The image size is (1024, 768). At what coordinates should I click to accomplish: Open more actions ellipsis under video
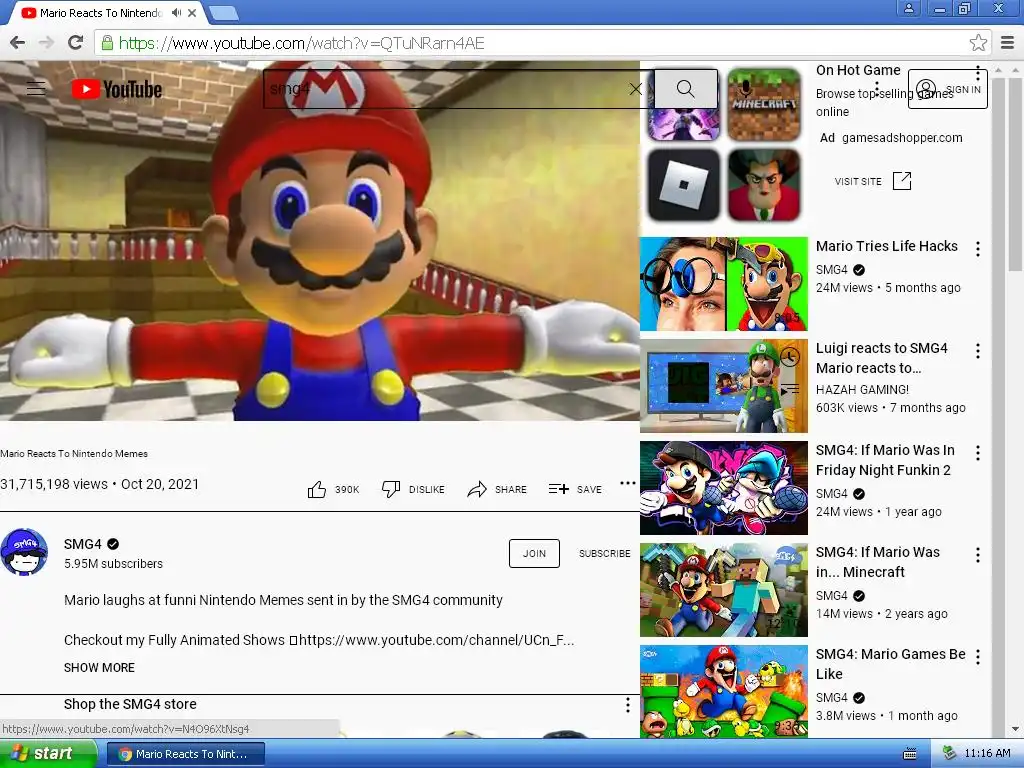click(628, 483)
